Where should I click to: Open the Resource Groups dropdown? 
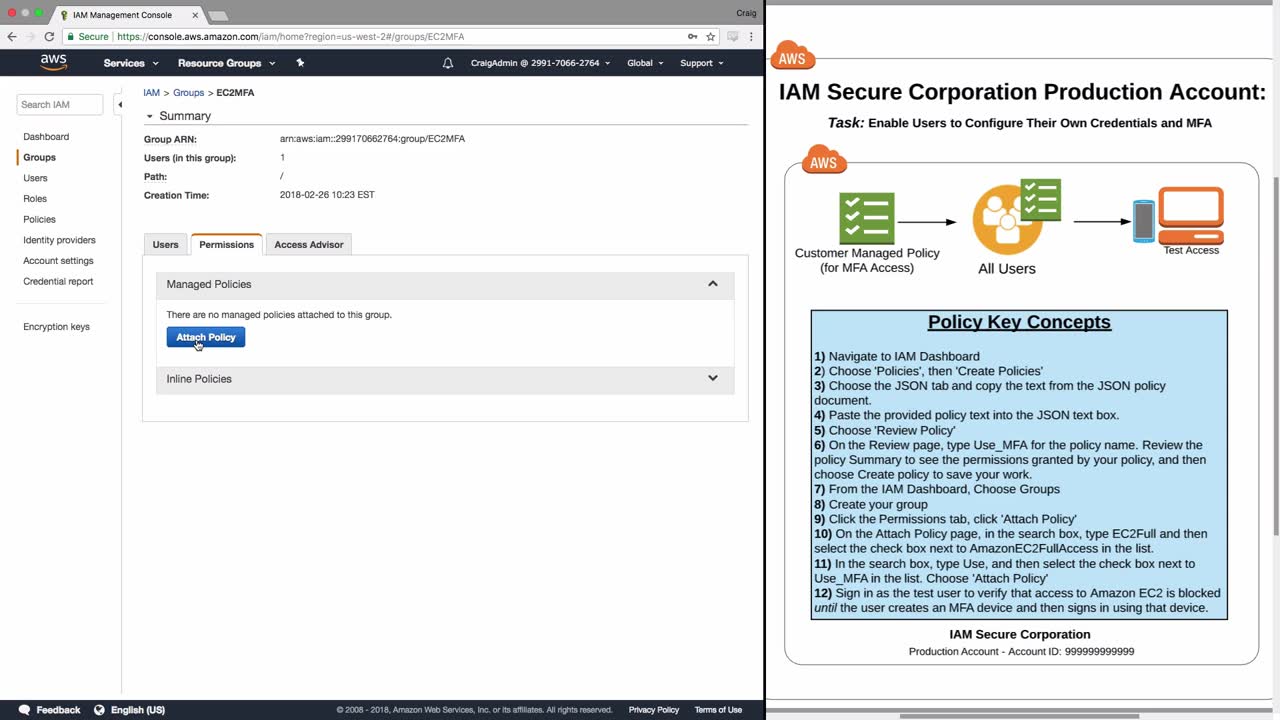point(226,63)
